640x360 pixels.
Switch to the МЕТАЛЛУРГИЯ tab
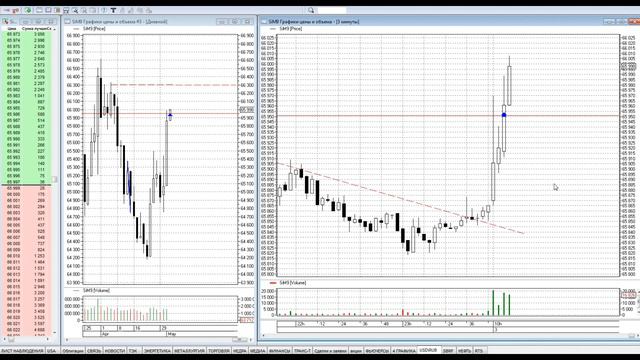189,351
